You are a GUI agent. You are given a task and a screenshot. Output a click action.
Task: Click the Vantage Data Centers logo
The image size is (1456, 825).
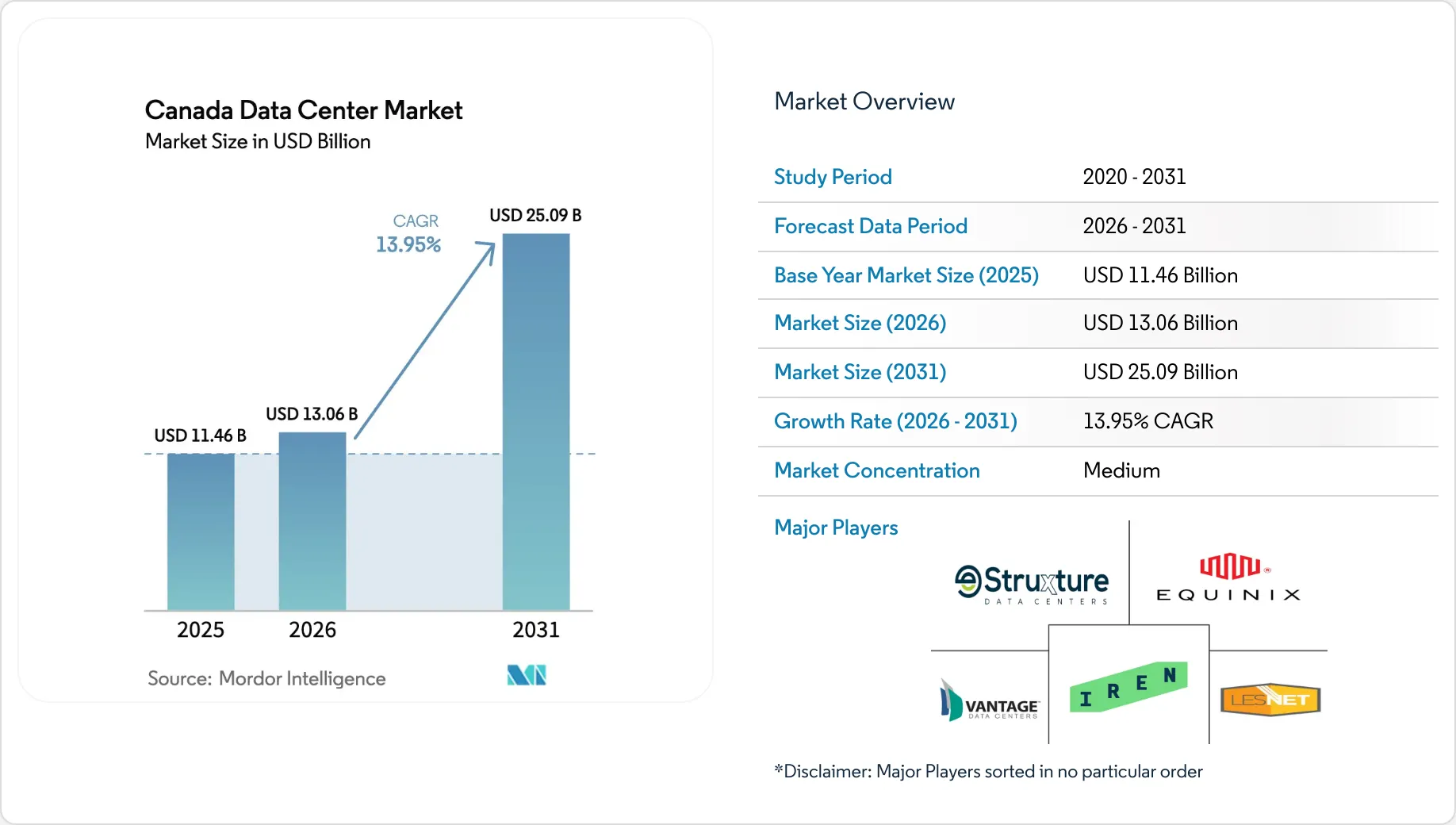pos(989,700)
